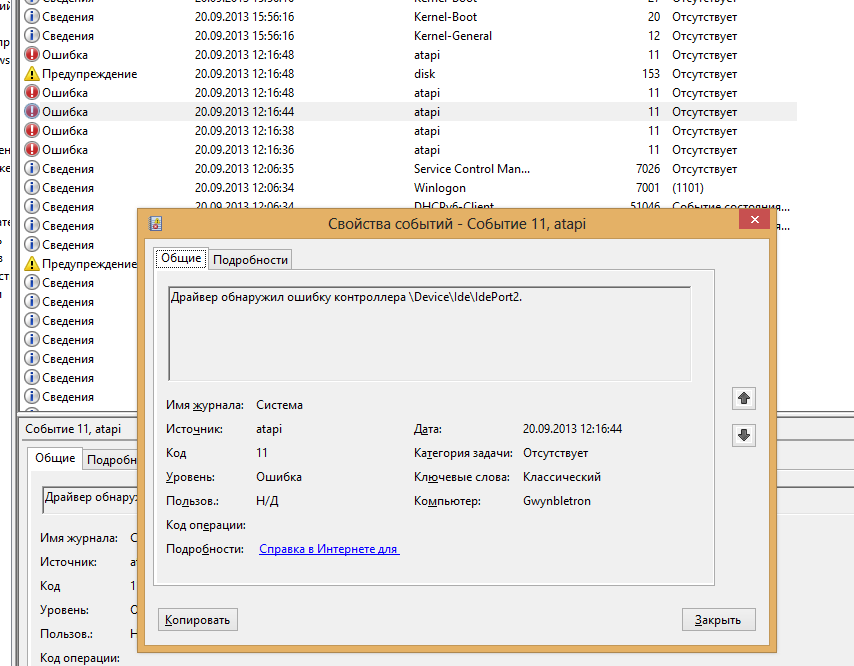Click the computer name Gwynbletron
The height and width of the screenshot is (666, 854).
[x=557, y=501]
